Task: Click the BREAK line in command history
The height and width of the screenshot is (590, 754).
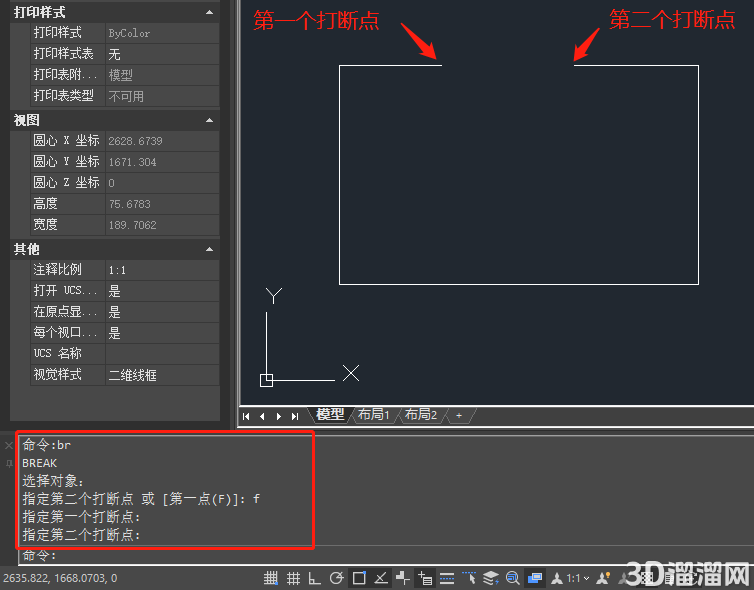Action: click(39, 463)
